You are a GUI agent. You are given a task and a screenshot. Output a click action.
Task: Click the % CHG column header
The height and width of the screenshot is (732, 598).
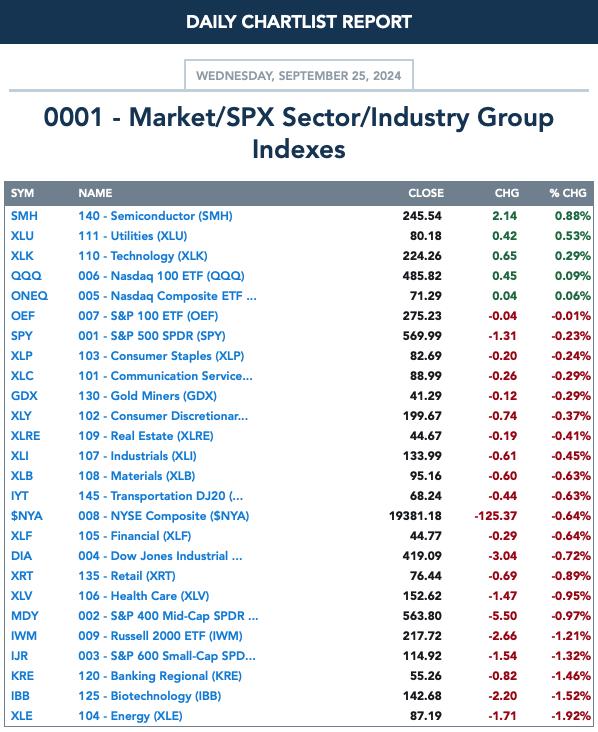[x=568, y=193]
